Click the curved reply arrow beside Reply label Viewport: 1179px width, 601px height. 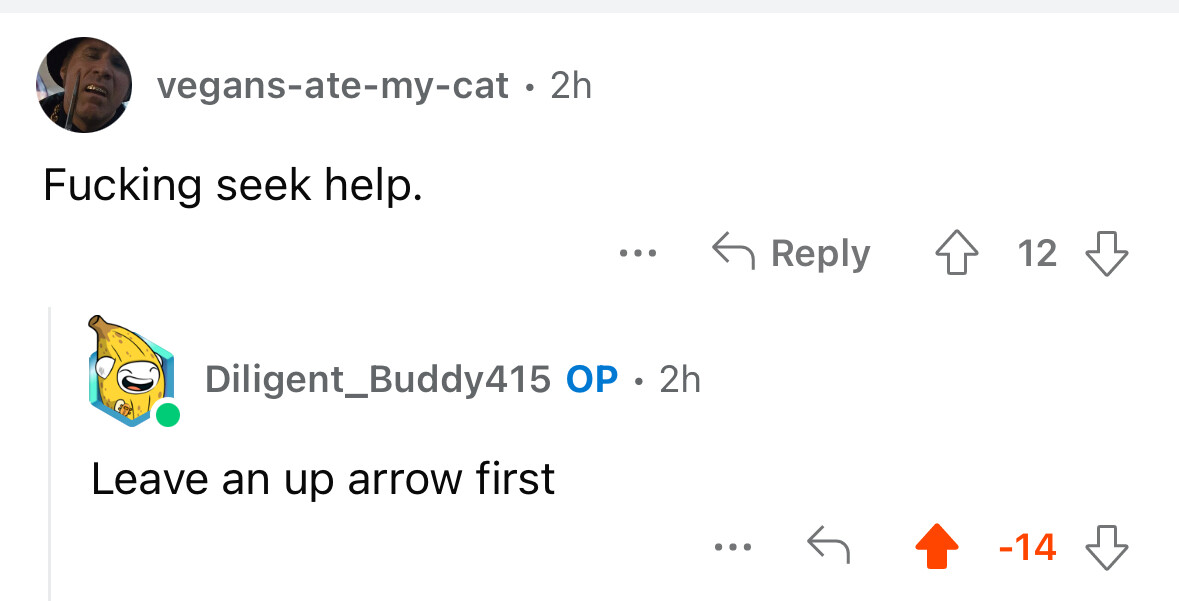point(733,251)
